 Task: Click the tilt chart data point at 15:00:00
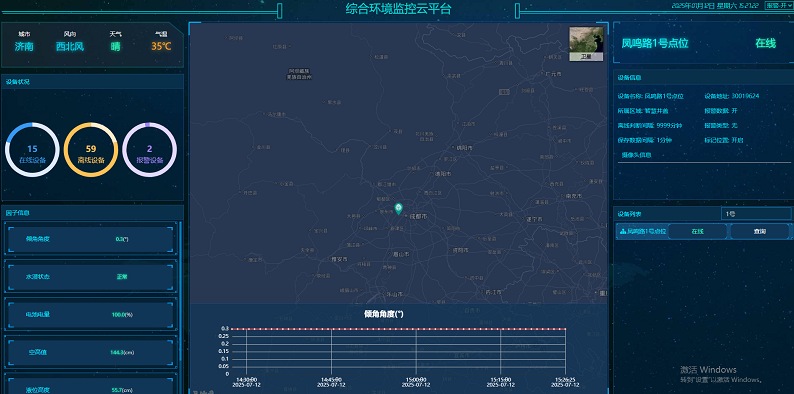coord(416,329)
